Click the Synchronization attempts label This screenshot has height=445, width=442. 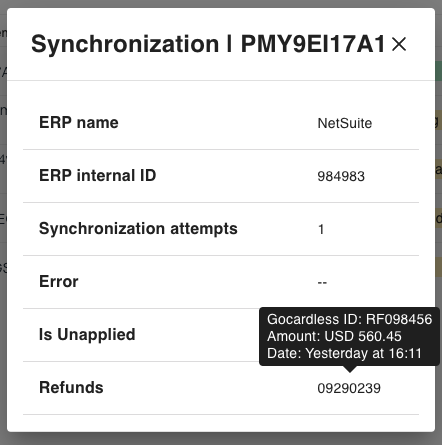click(x=138, y=229)
